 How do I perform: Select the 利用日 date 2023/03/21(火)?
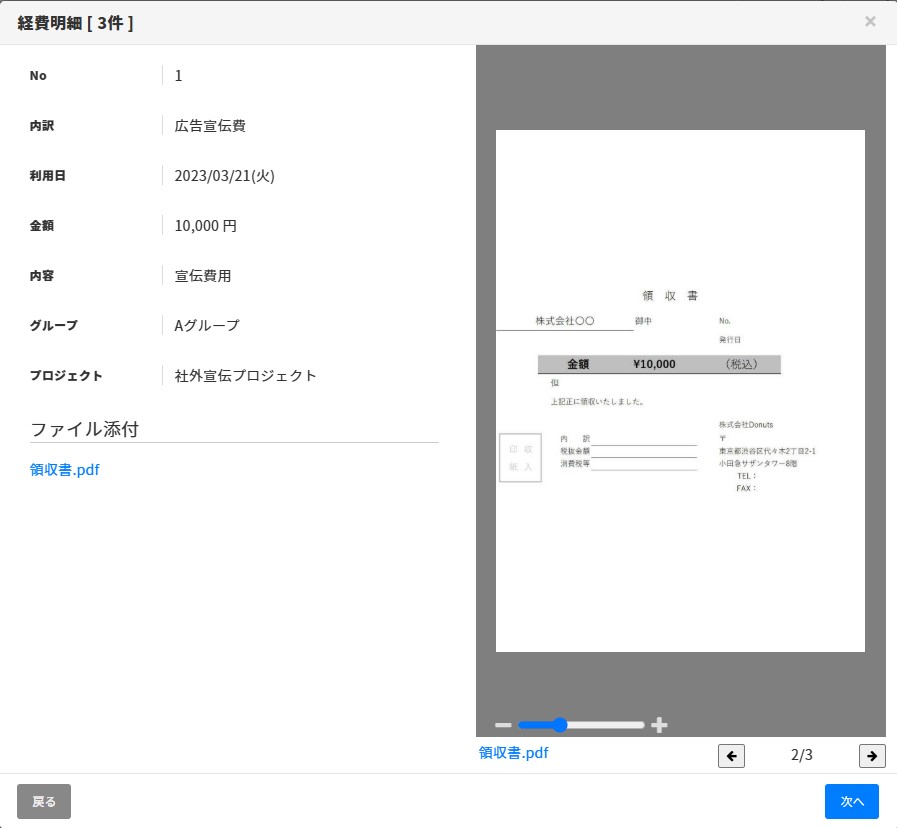click(225, 175)
